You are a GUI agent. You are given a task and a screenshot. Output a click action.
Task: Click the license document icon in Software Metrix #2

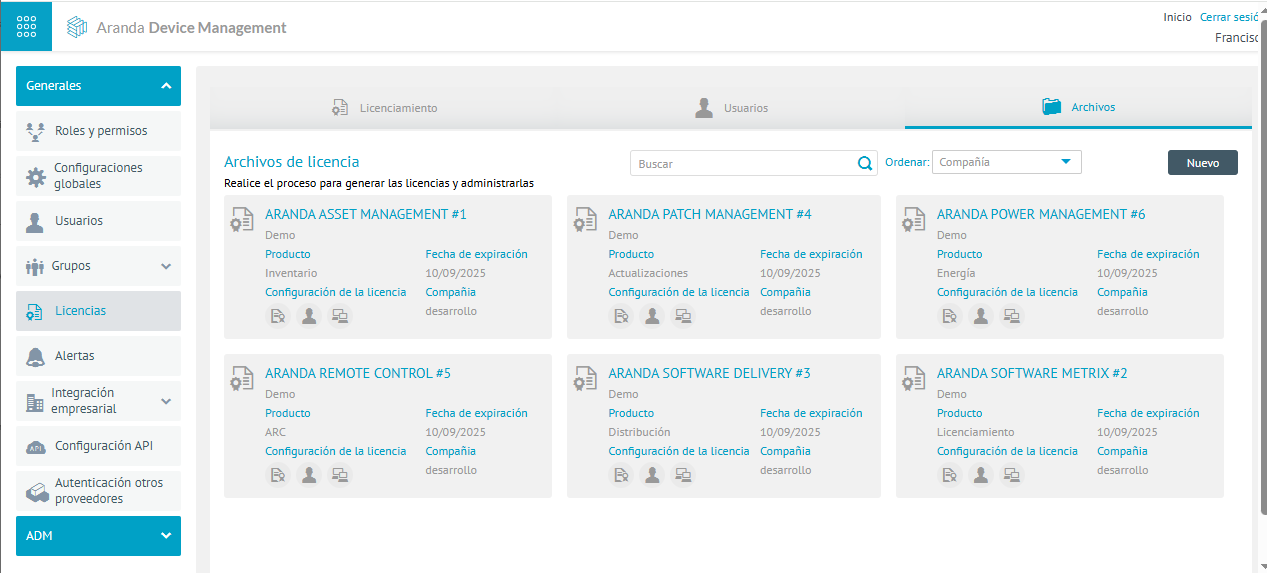(x=950, y=475)
